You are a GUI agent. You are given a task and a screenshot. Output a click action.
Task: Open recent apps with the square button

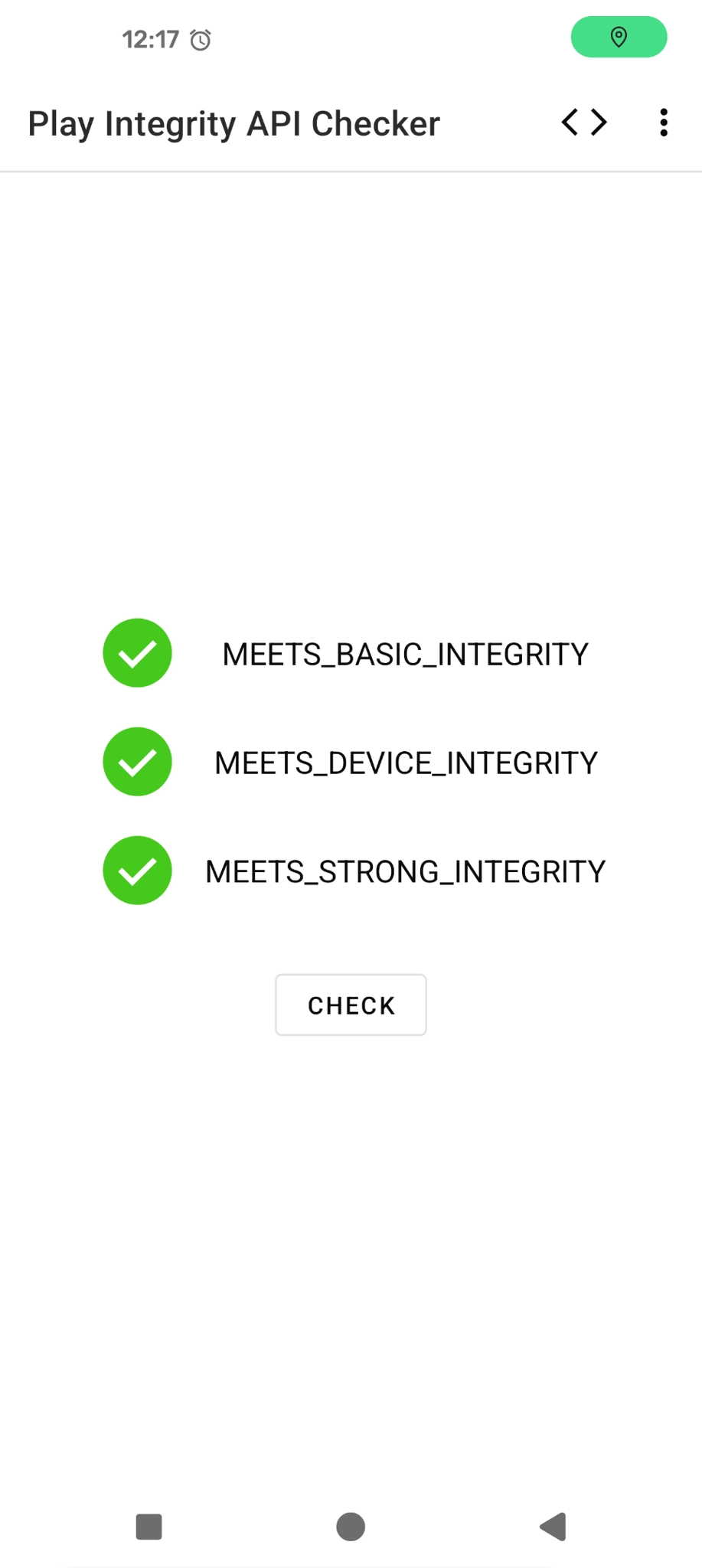(x=149, y=1527)
